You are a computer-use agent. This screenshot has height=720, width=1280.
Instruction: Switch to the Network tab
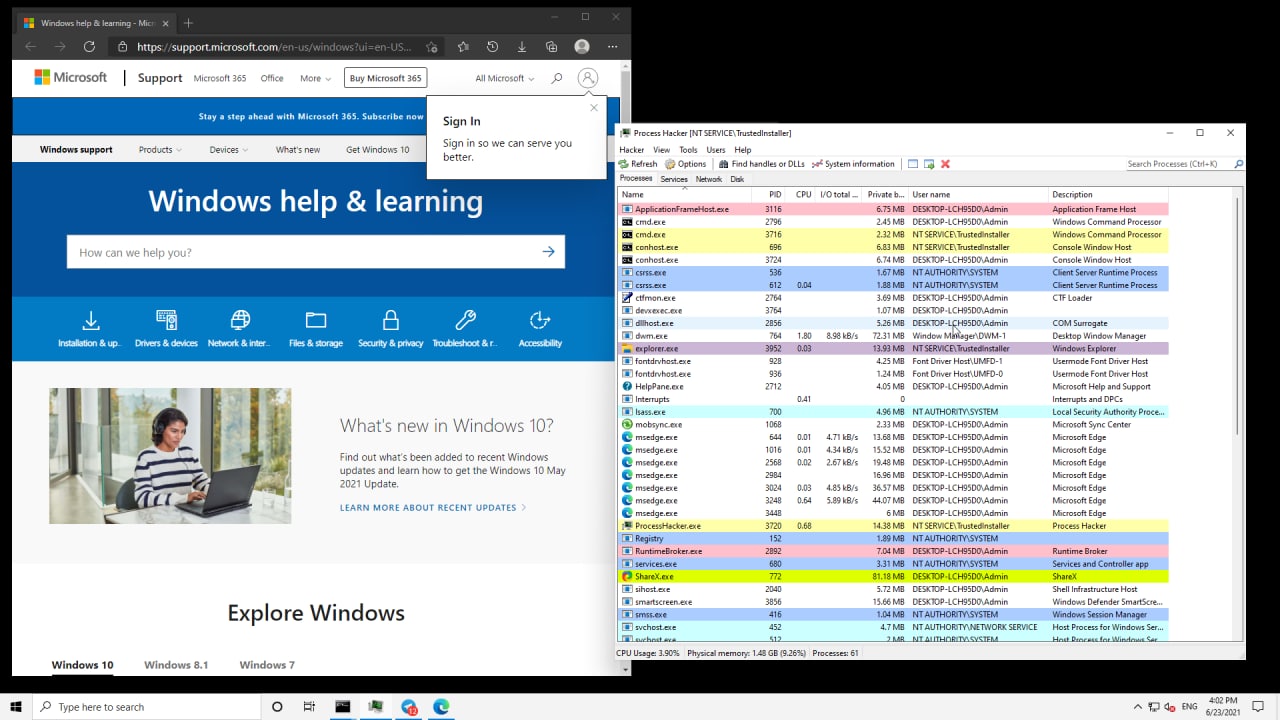coord(709,179)
